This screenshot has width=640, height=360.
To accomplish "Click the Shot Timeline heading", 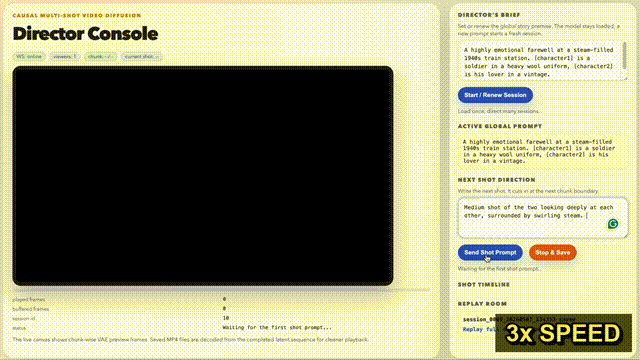I will pyautogui.click(x=484, y=284).
